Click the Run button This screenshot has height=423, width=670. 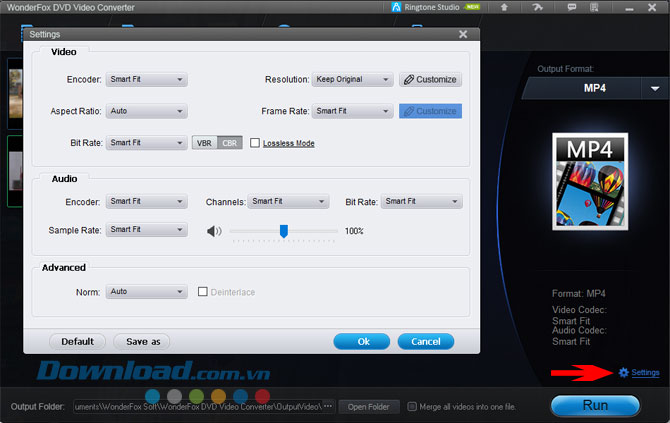[x=595, y=405]
